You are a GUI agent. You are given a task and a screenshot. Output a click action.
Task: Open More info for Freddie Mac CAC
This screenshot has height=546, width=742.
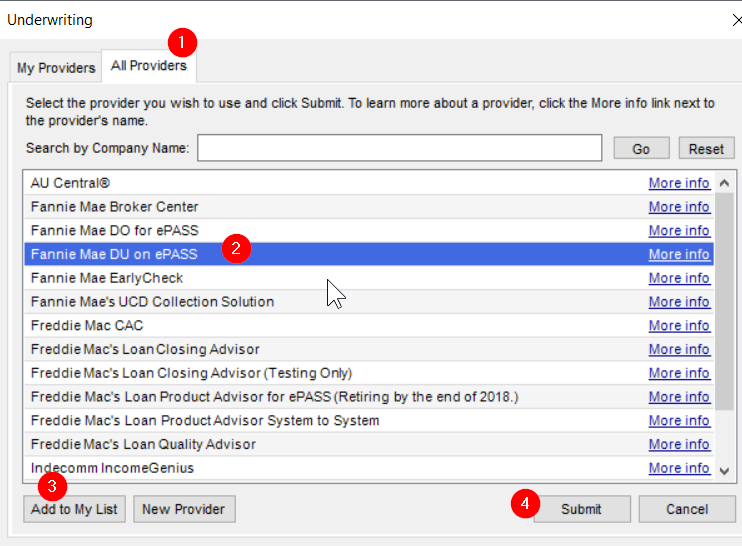tap(679, 326)
